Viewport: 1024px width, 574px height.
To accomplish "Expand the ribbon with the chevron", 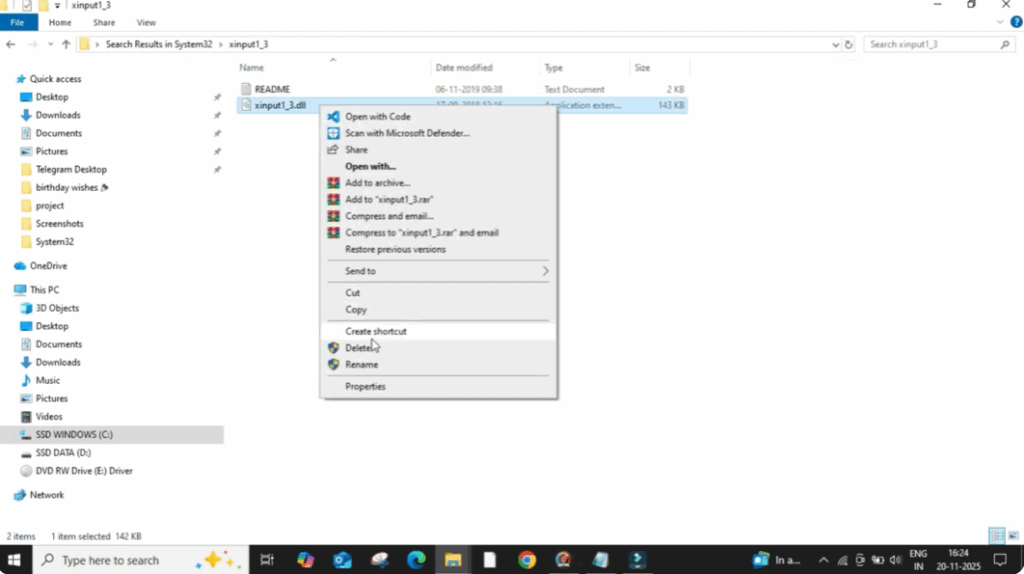I will 1001,22.
